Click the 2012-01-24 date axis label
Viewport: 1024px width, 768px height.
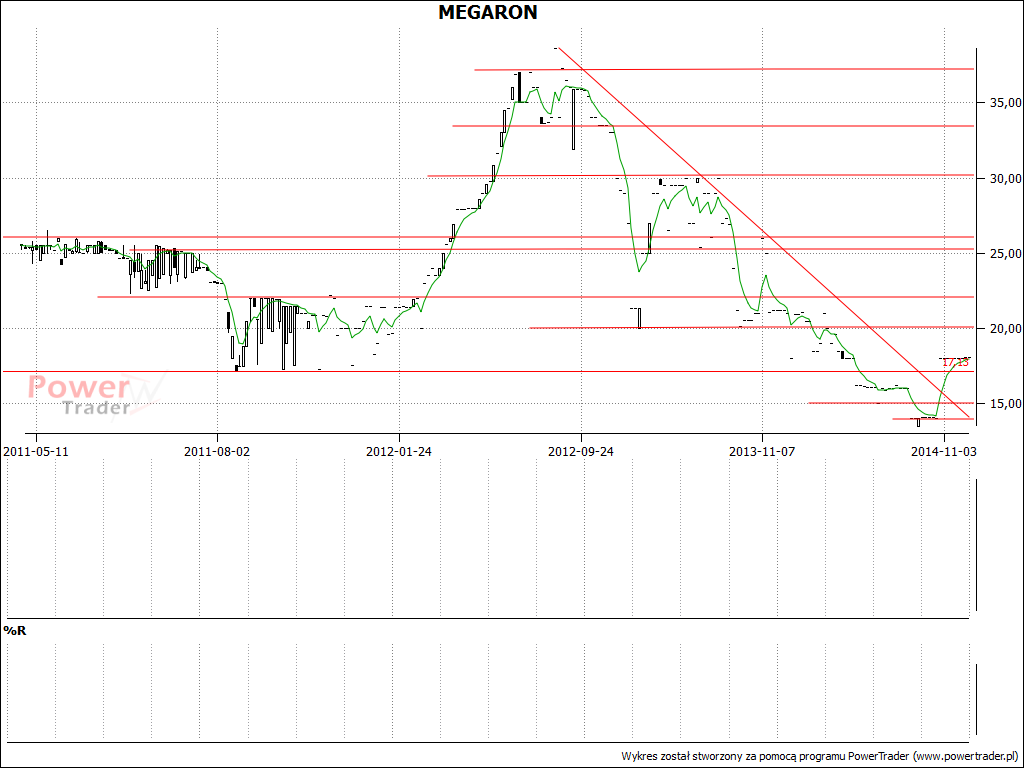click(399, 451)
